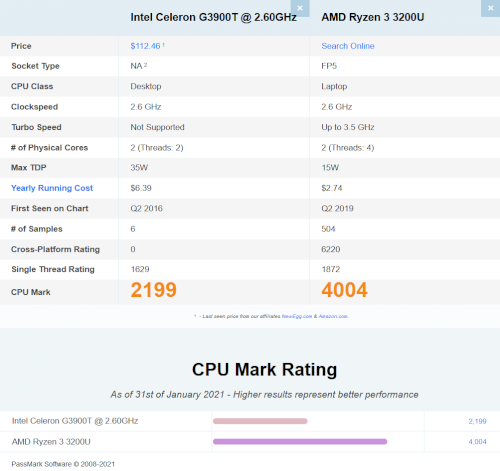The width and height of the screenshot is (500, 471).
Task: Remove the Intel Celeron G3900T column
Action: (300, 8)
